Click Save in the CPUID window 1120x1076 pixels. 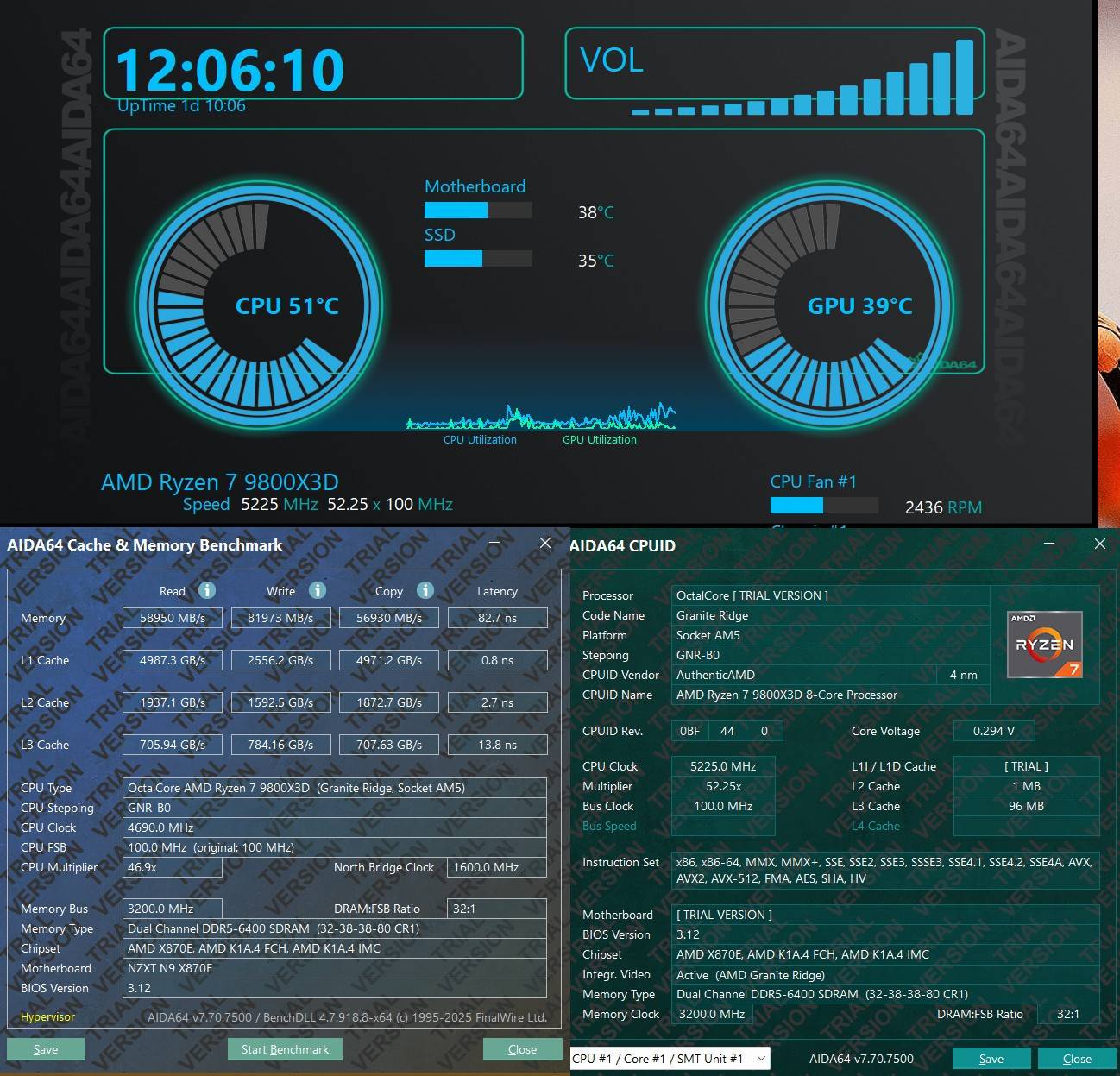tap(991, 1059)
